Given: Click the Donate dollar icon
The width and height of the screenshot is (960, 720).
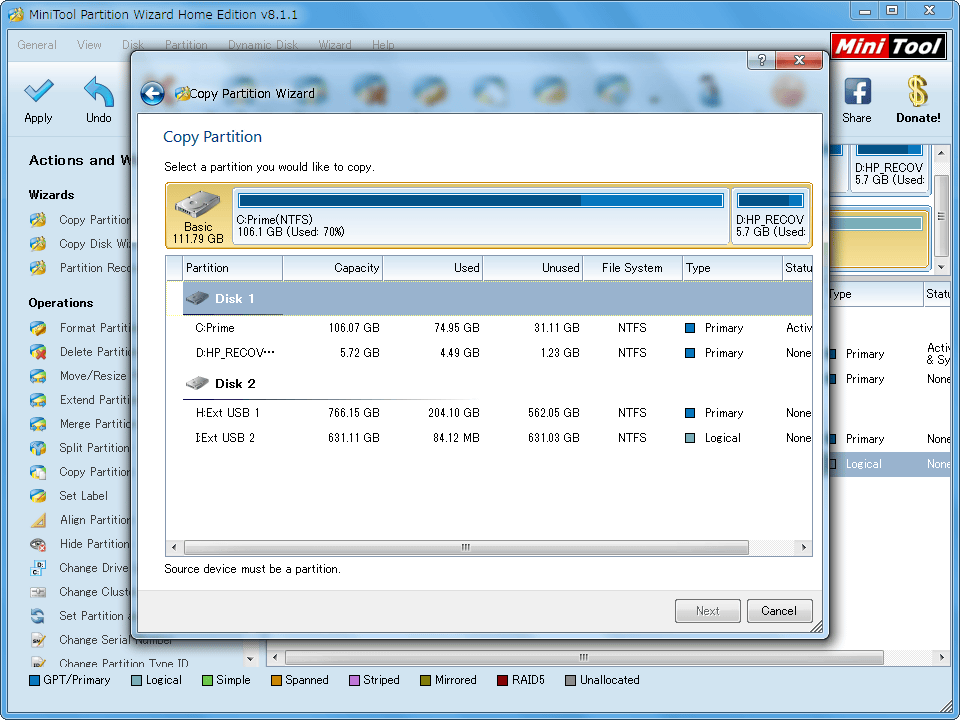Looking at the screenshot, I should (917, 91).
